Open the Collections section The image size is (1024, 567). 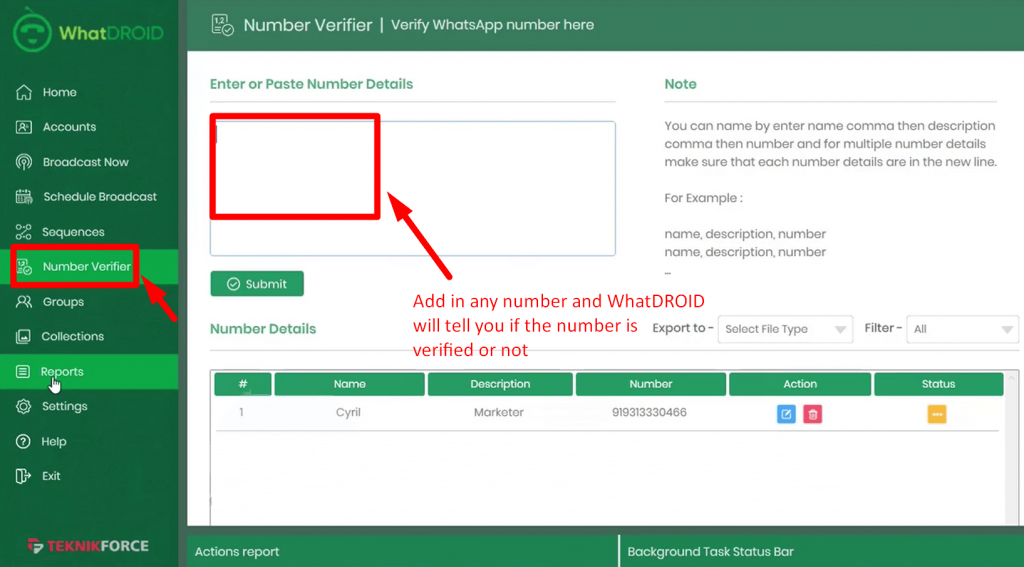[72, 336]
